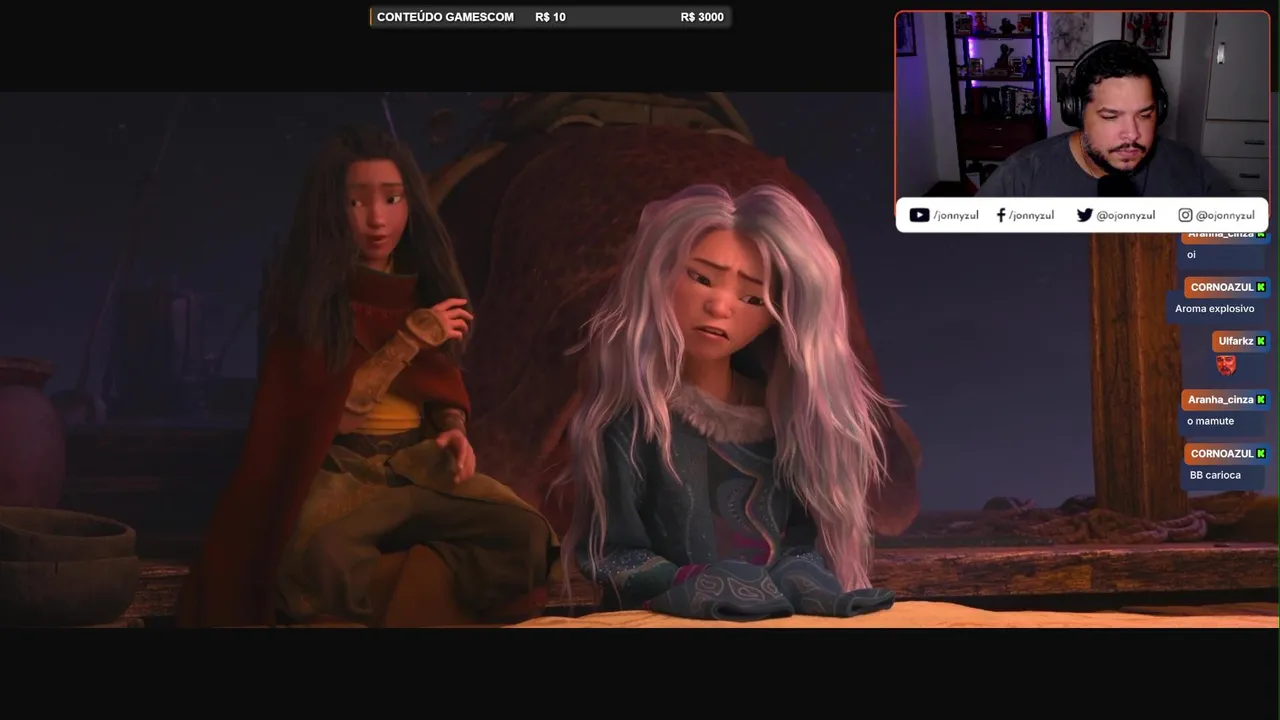The width and height of the screenshot is (1280, 720).
Task: Open the @ojonnyzul Instagram handle
Action: click(1225, 215)
